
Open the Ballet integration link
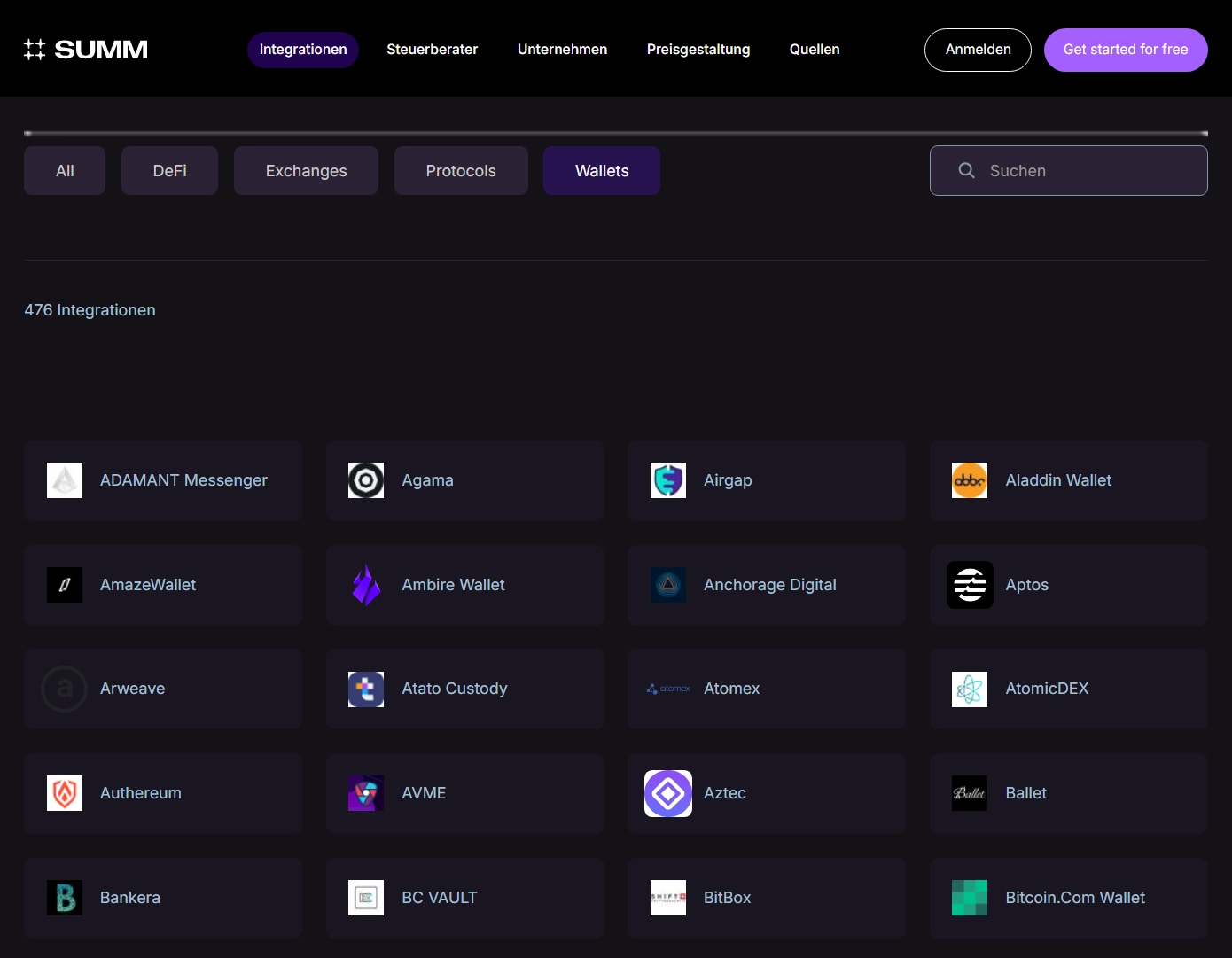tap(1069, 793)
